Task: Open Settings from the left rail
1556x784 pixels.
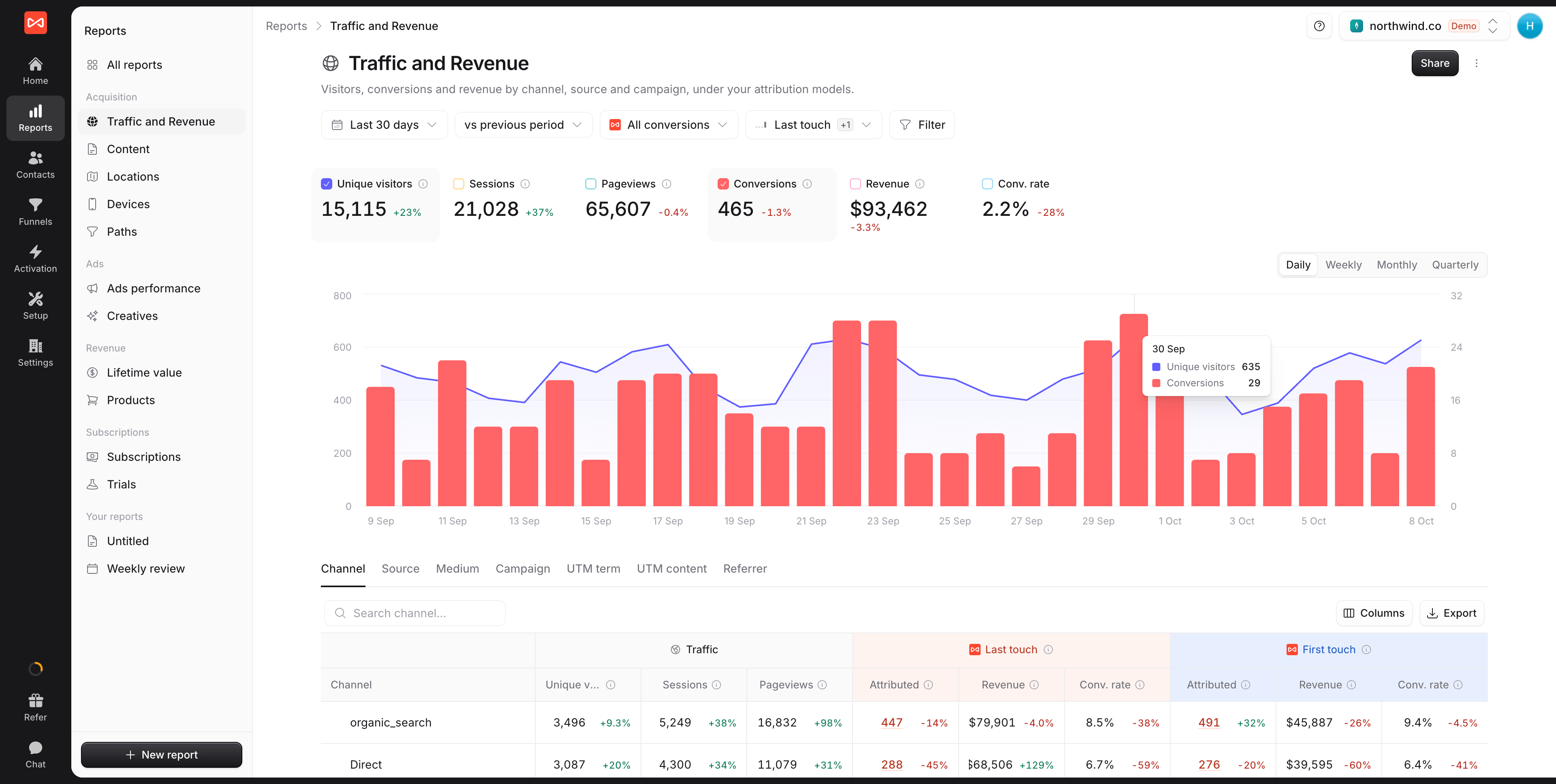Action: tap(35, 353)
